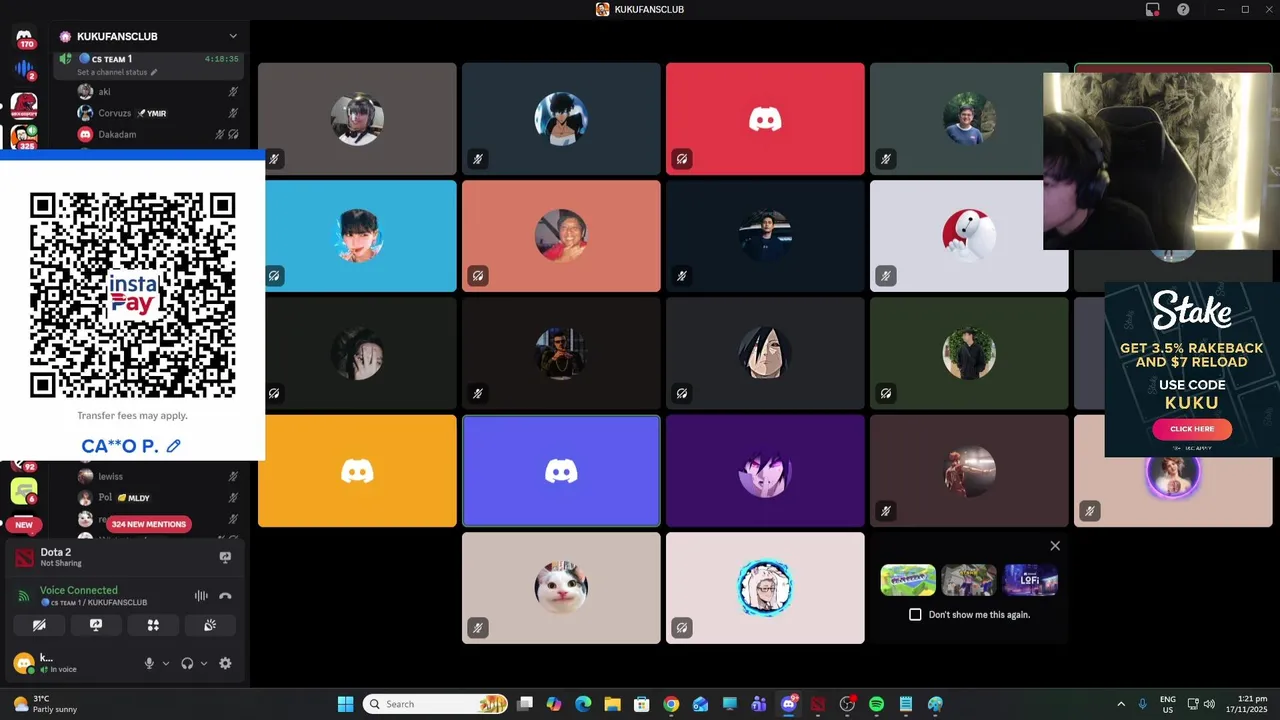Select the orange Discord-logo participant tile
Screen dimensions: 1280x720
pos(357,471)
